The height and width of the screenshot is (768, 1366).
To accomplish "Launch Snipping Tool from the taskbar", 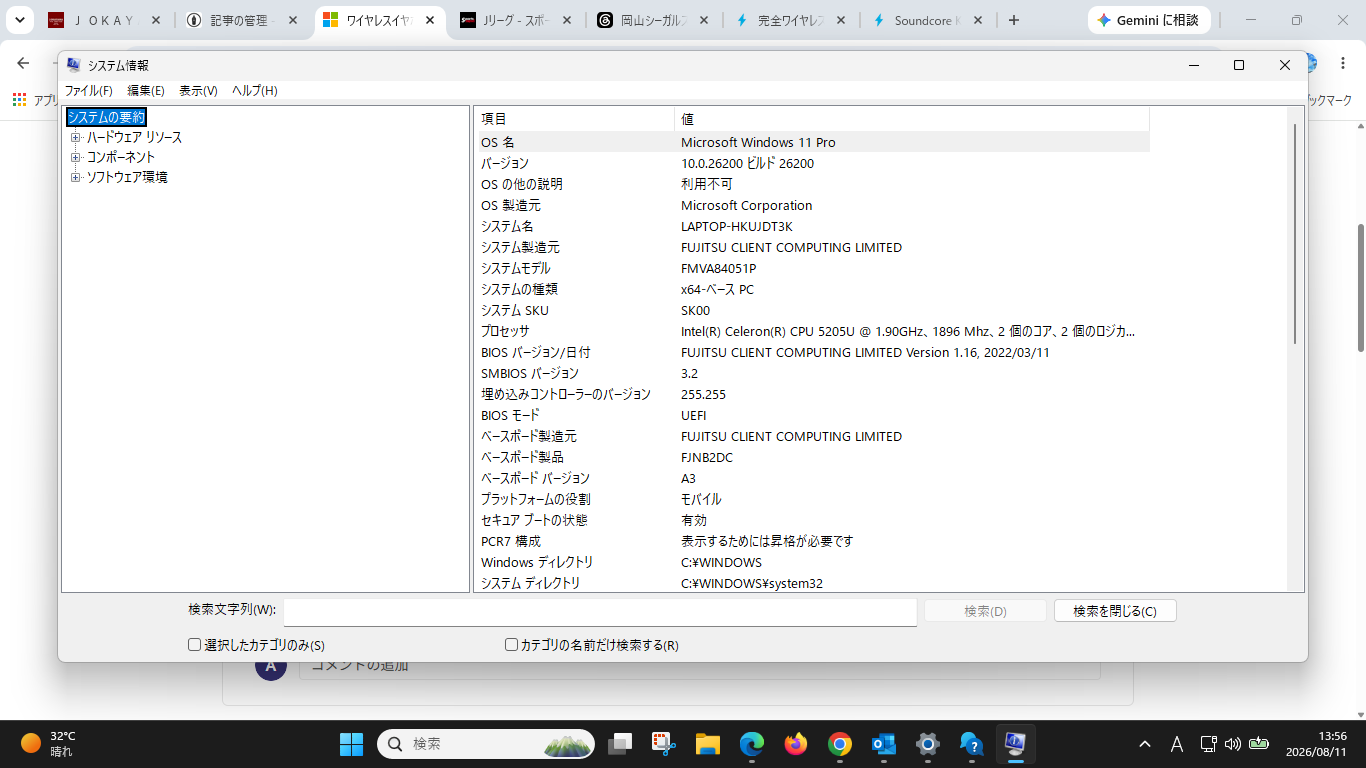I will point(665,744).
